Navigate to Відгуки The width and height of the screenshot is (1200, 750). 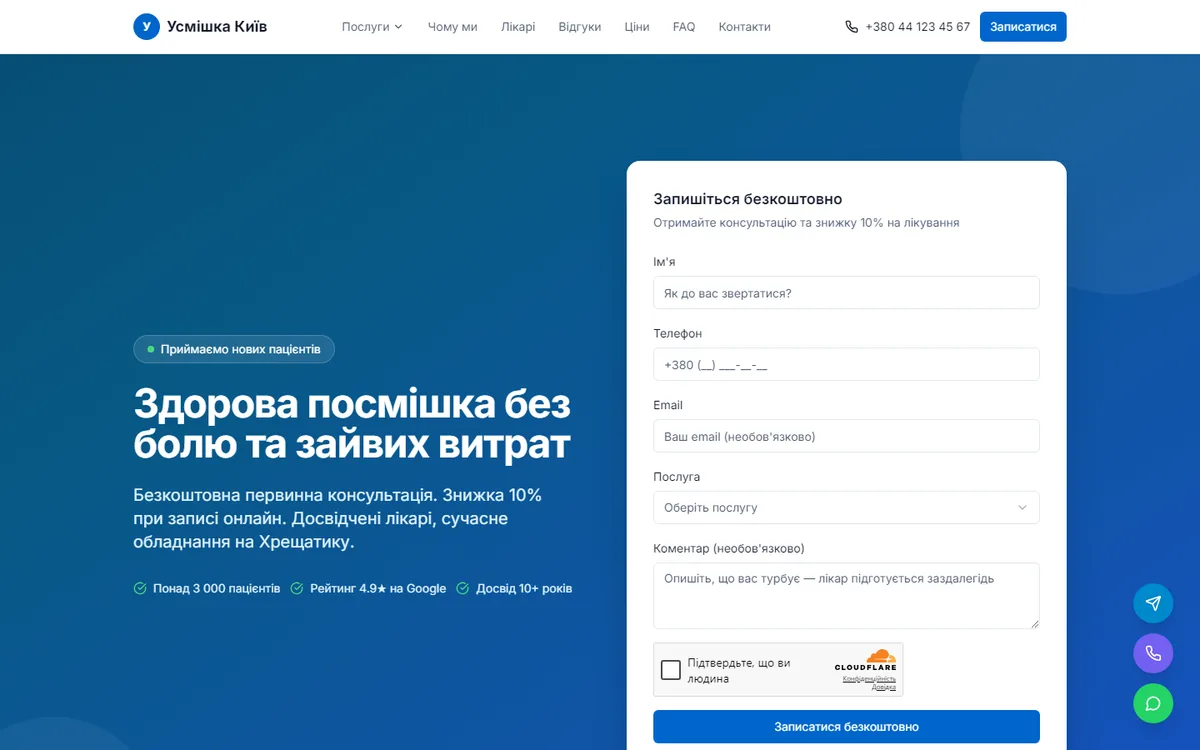tap(580, 27)
